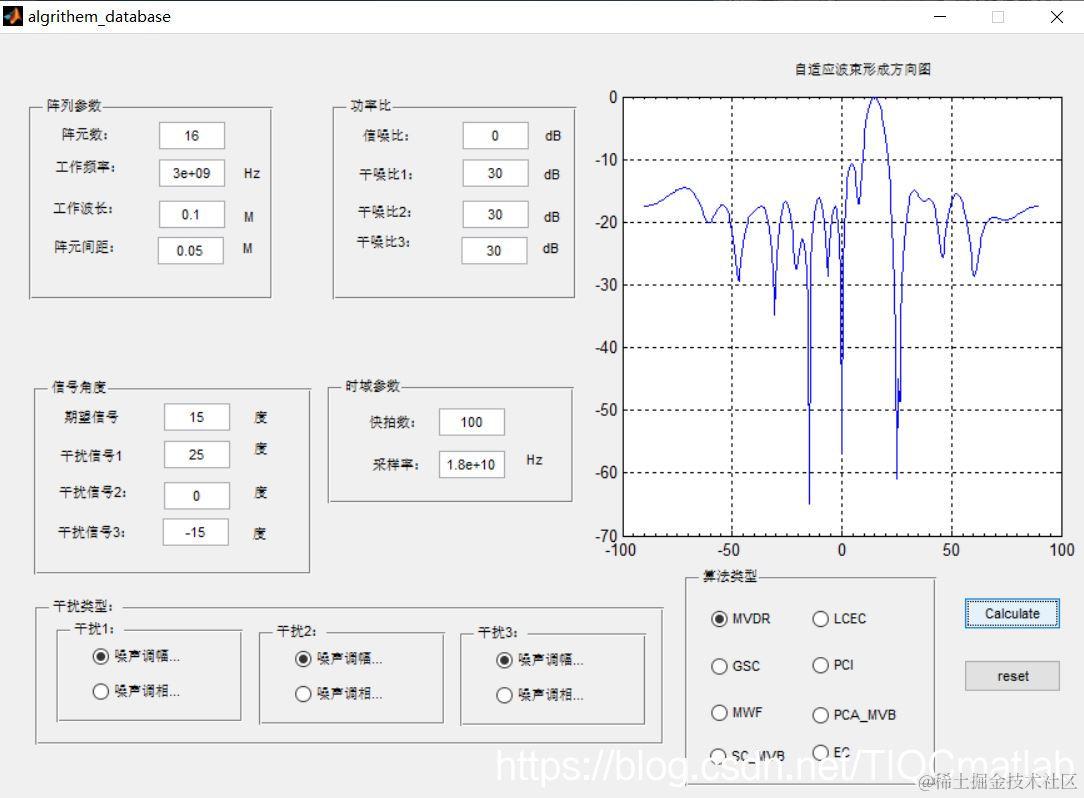
Task: Click the 干扰信号3 field showing -15
Action: (x=195, y=532)
